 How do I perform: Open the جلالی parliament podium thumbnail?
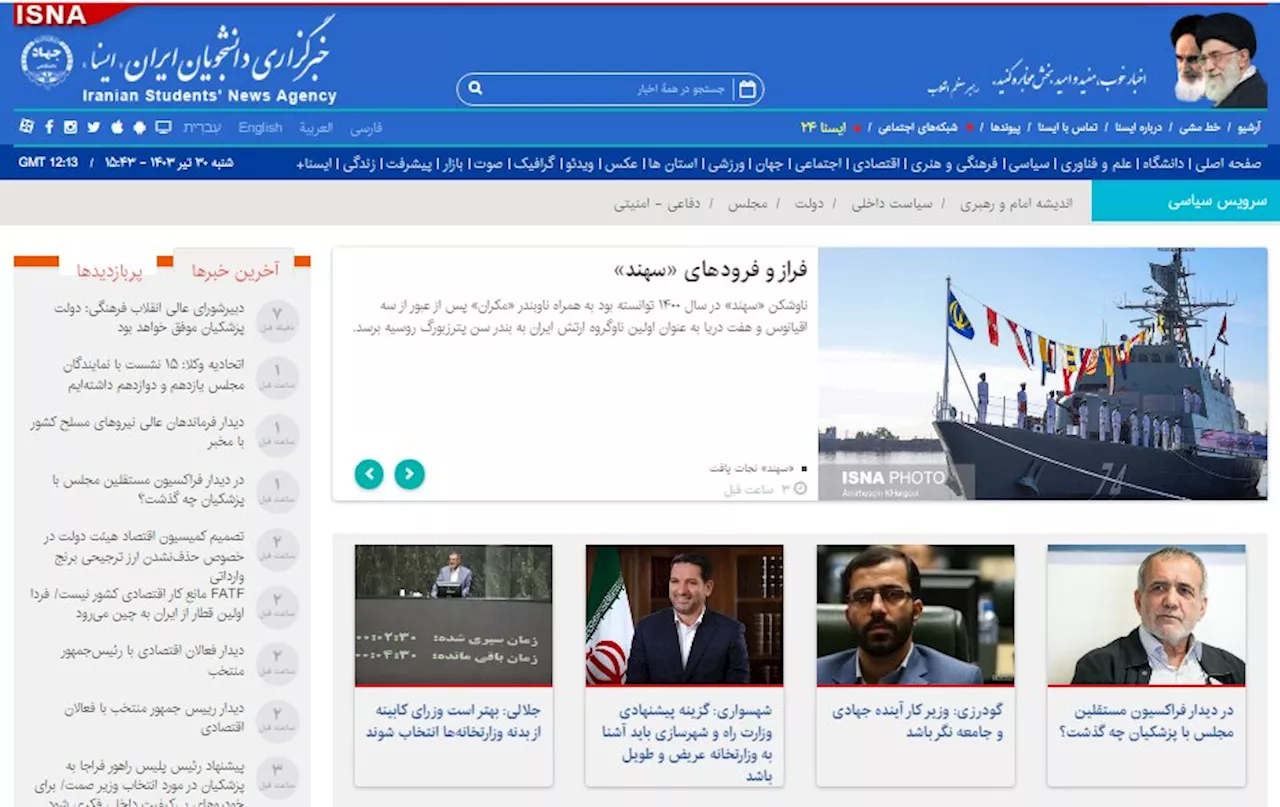453,615
